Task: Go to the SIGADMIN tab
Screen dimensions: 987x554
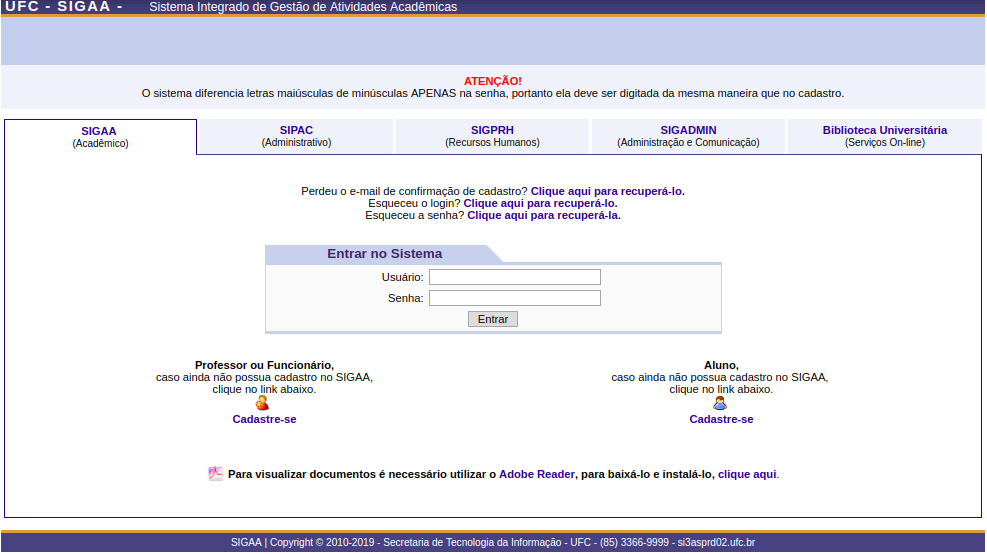Action: (x=688, y=136)
